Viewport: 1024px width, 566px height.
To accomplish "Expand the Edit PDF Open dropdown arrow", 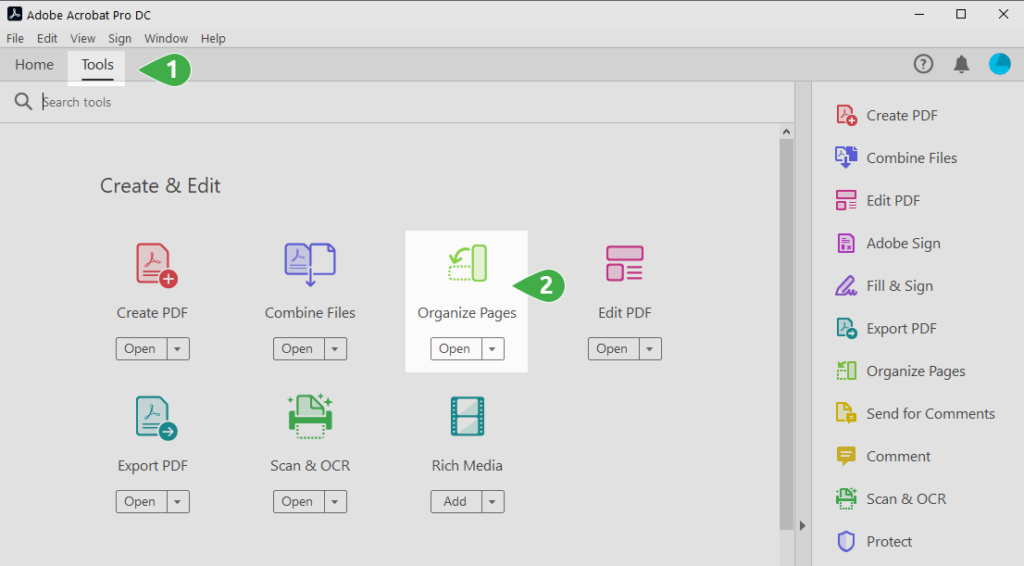I will point(650,349).
